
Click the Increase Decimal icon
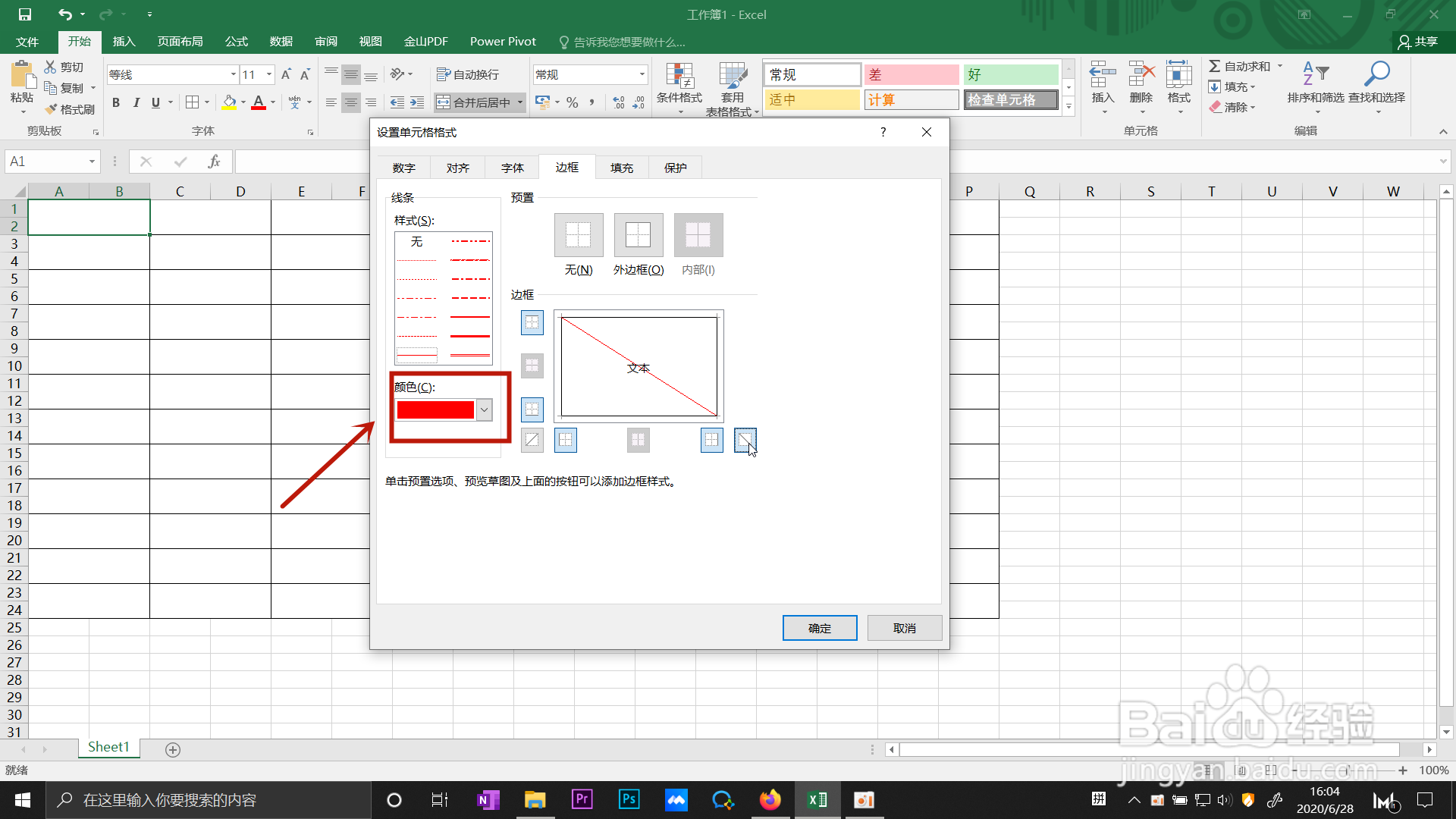point(619,102)
